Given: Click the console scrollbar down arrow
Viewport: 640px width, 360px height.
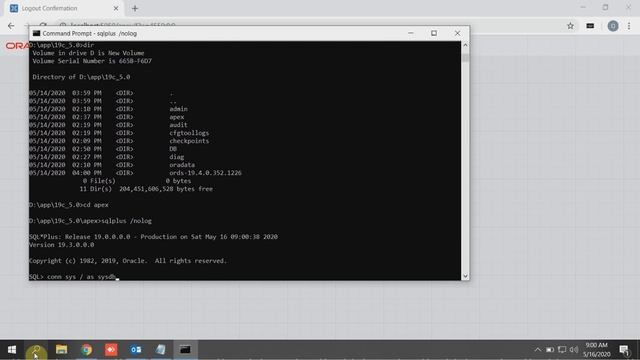Looking at the screenshot, I should (465, 276).
